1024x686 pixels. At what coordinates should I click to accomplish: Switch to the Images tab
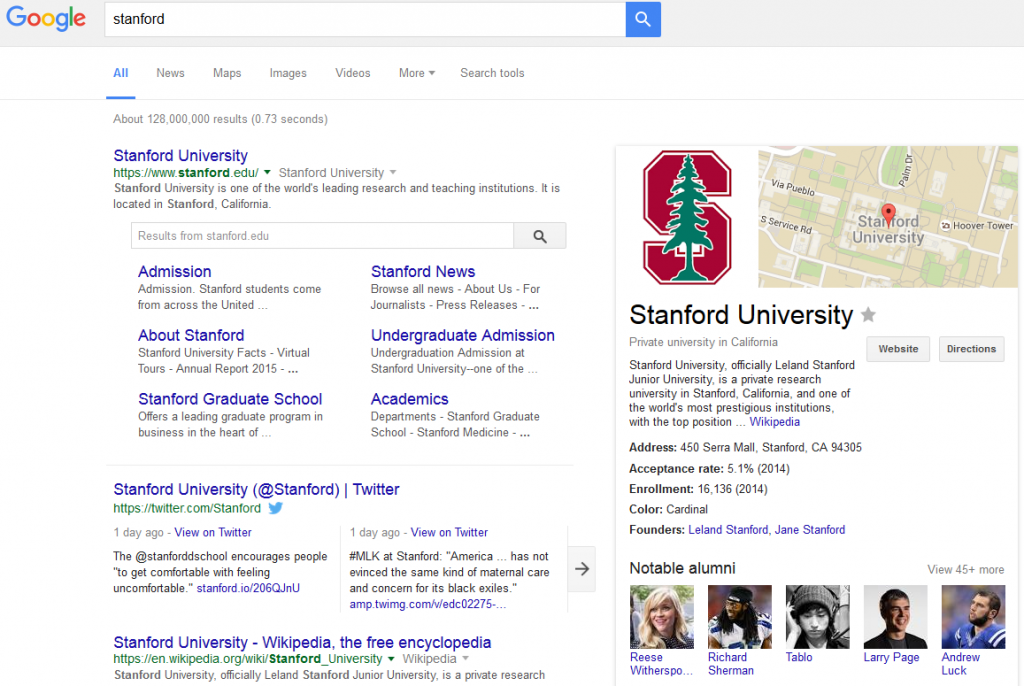coord(288,73)
